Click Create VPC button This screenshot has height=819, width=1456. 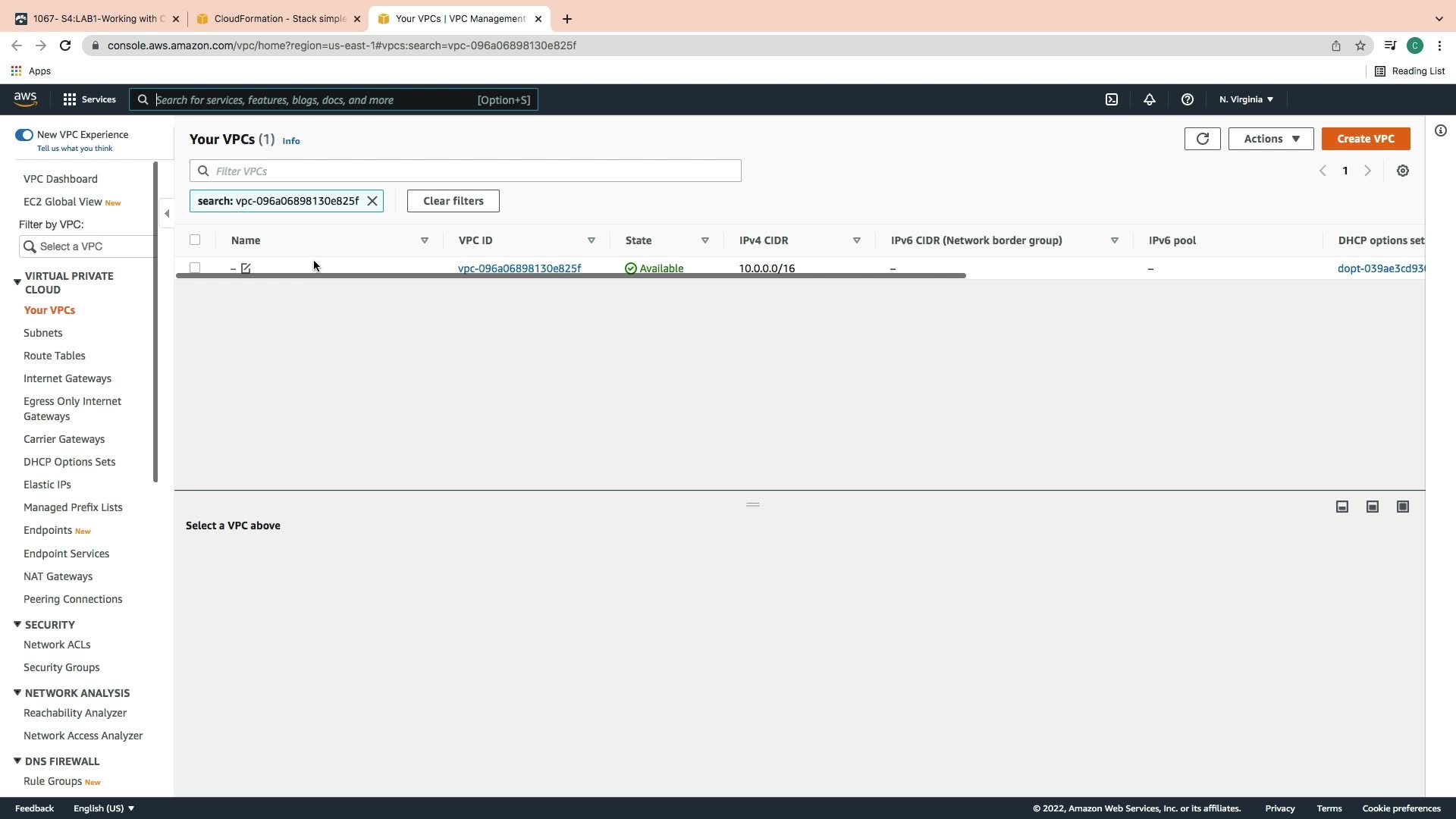click(x=1365, y=139)
